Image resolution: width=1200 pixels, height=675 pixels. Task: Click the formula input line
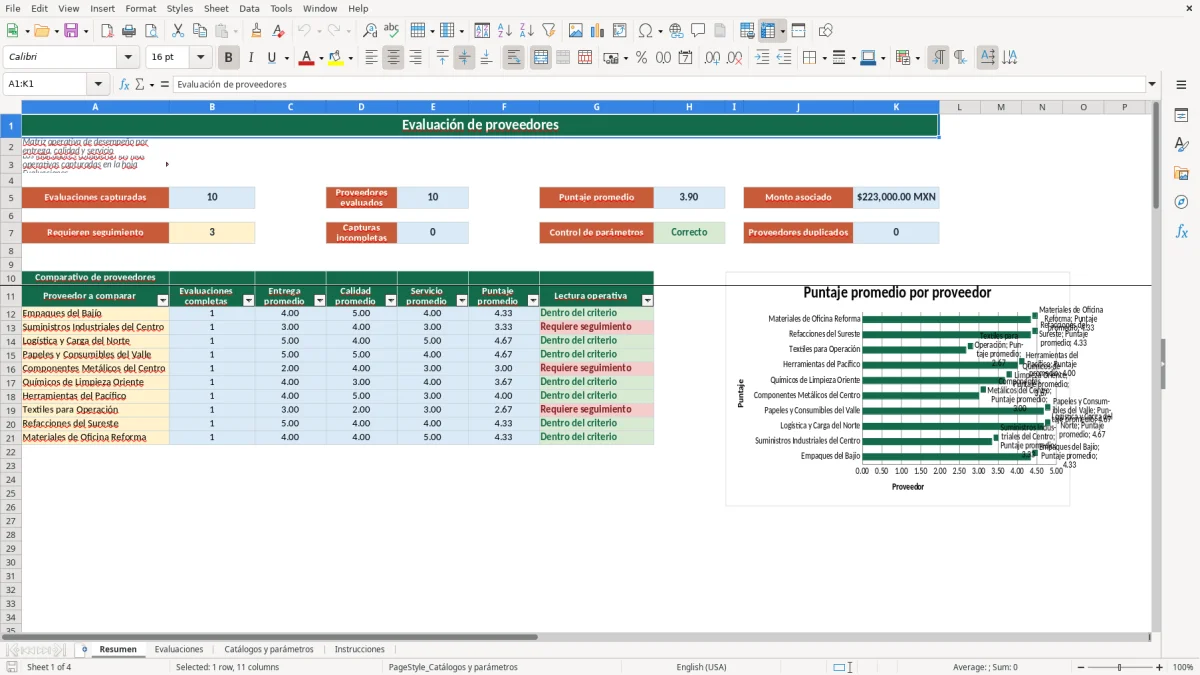coord(658,85)
